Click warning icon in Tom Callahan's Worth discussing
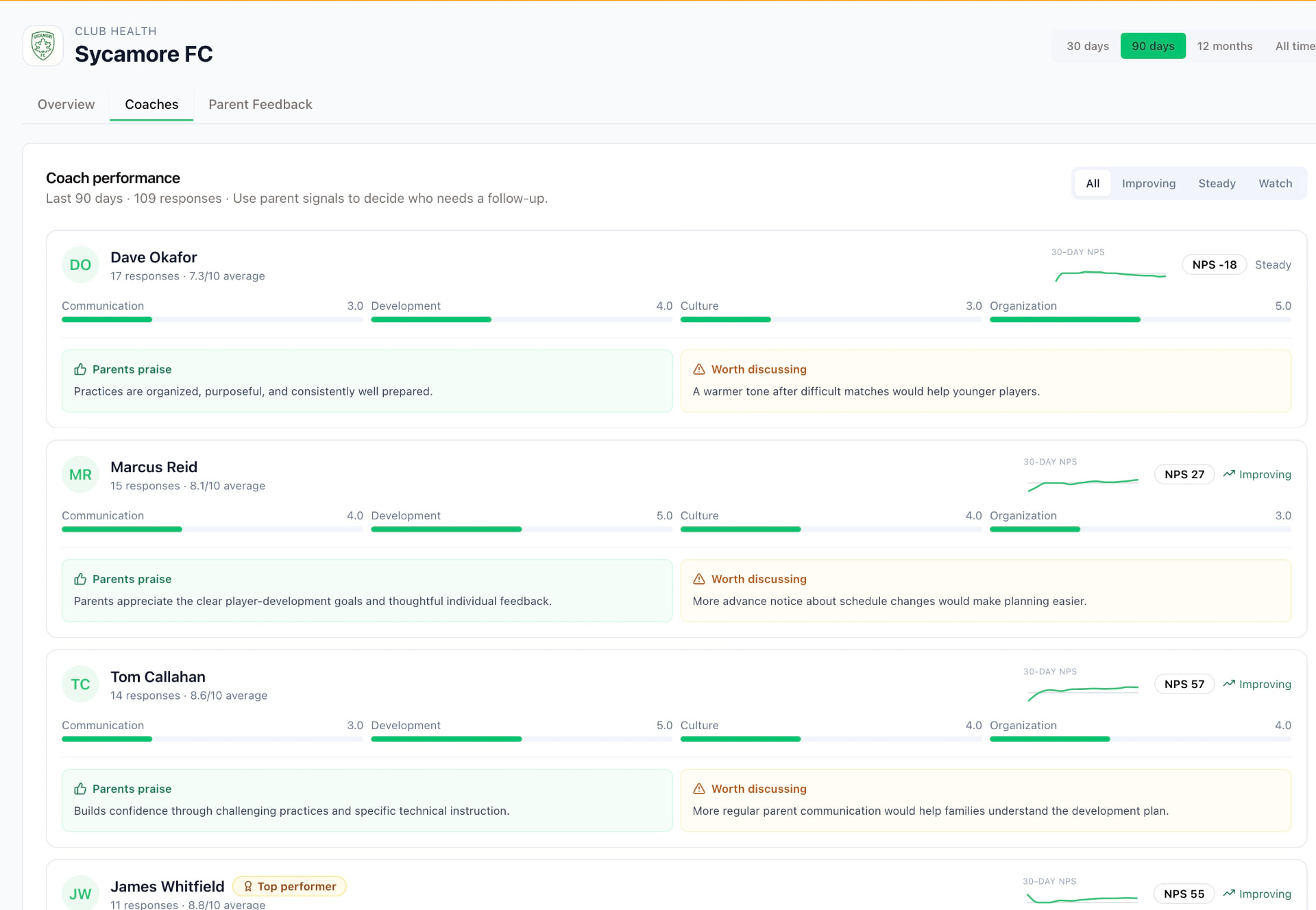Image resolution: width=1316 pixels, height=910 pixels. [x=699, y=789]
